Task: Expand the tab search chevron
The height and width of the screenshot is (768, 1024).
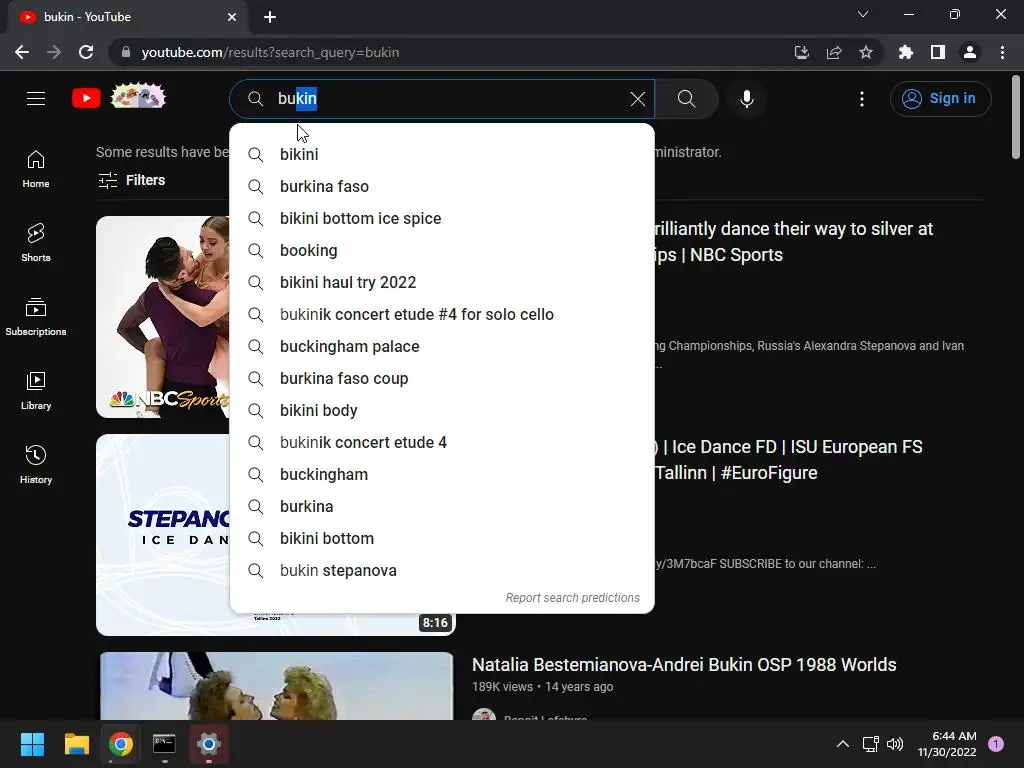Action: [863, 14]
